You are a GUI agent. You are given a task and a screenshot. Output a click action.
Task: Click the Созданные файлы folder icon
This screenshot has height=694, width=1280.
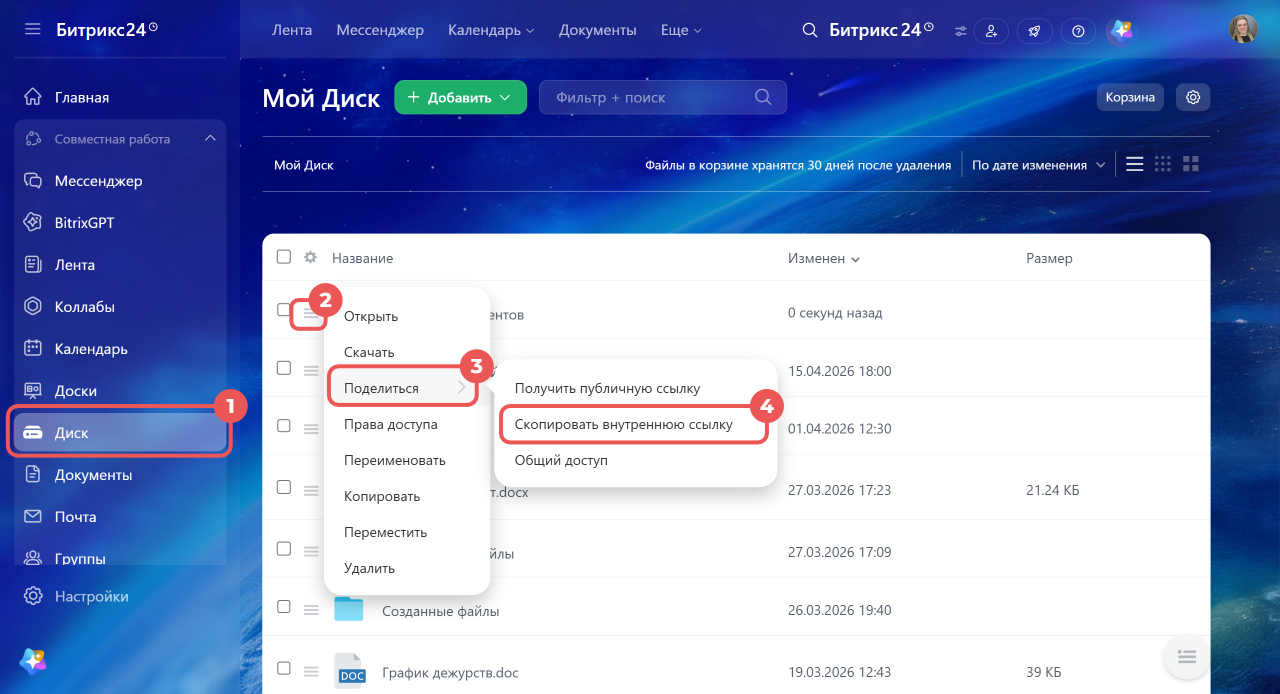click(349, 609)
